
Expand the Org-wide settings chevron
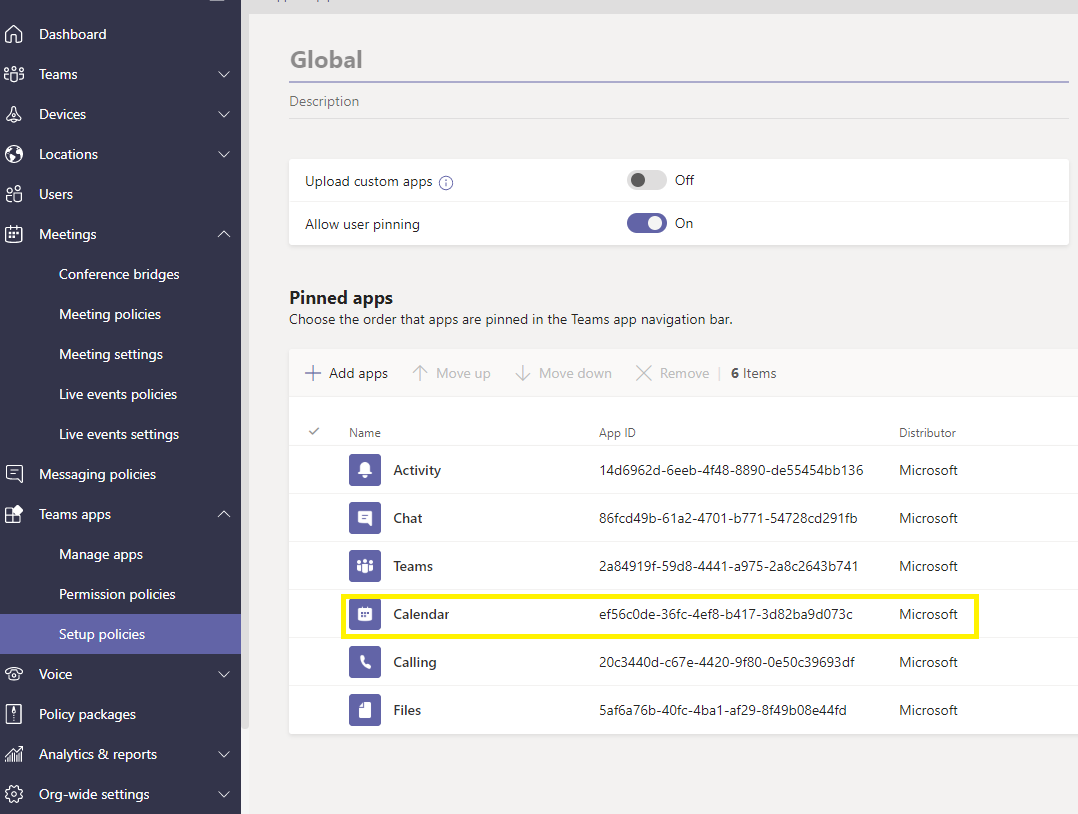point(224,794)
